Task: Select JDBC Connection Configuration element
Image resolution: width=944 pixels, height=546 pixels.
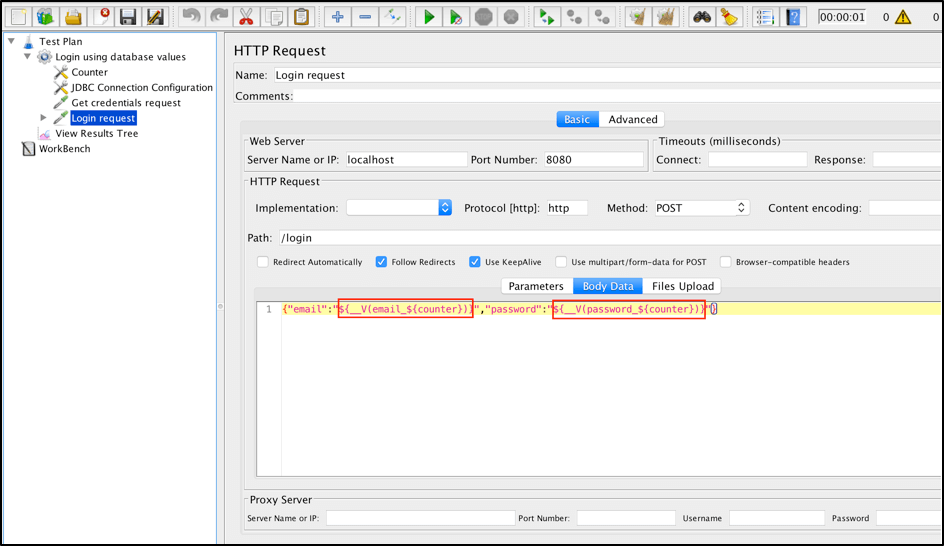Action: point(141,87)
